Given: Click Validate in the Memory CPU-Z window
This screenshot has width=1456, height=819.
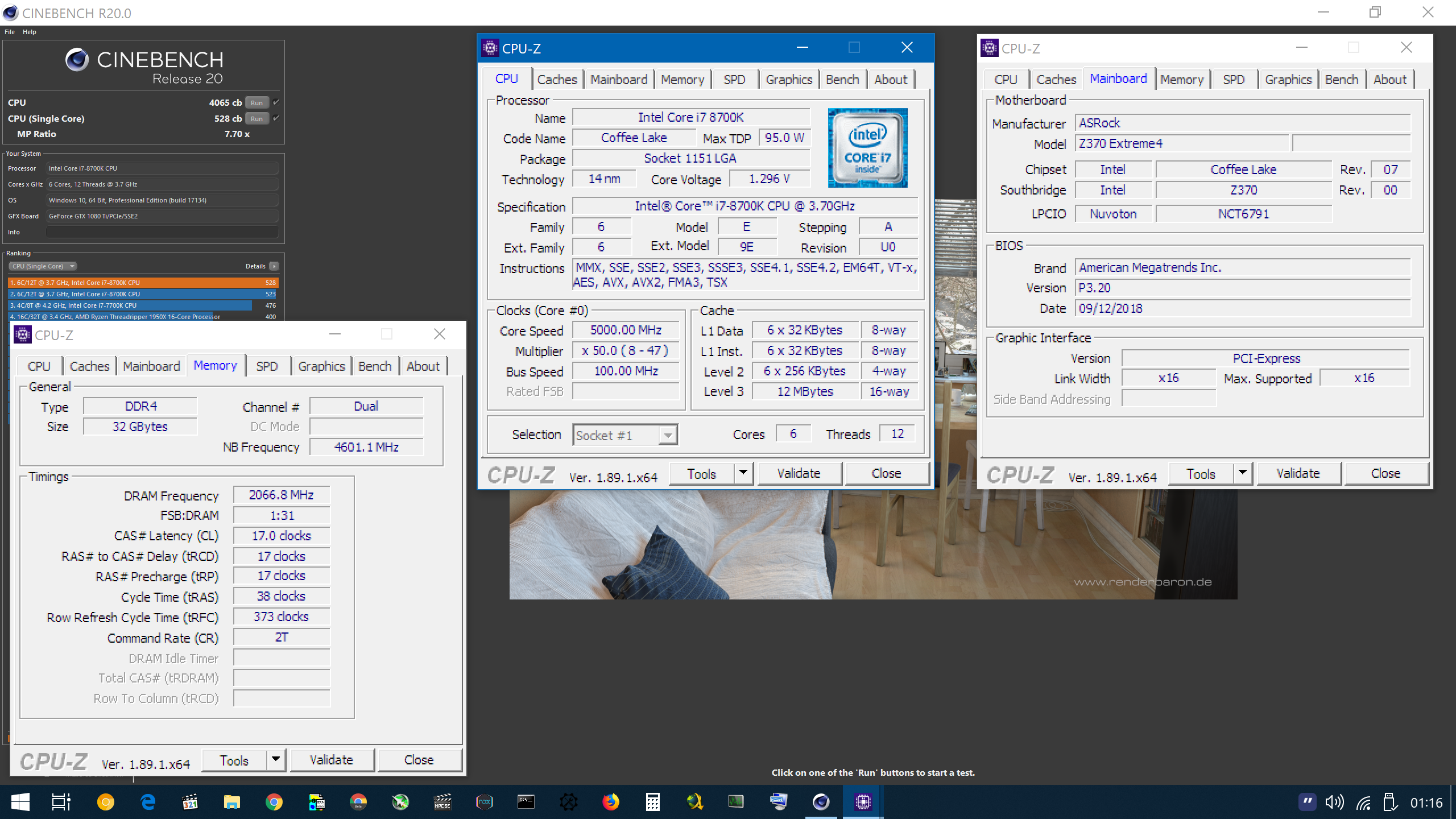Looking at the screenshot, I should [332, 760].
